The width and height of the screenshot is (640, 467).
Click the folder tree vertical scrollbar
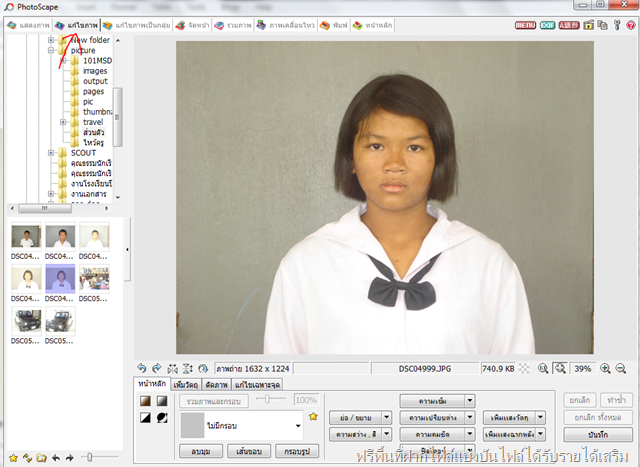click(118, 118)
